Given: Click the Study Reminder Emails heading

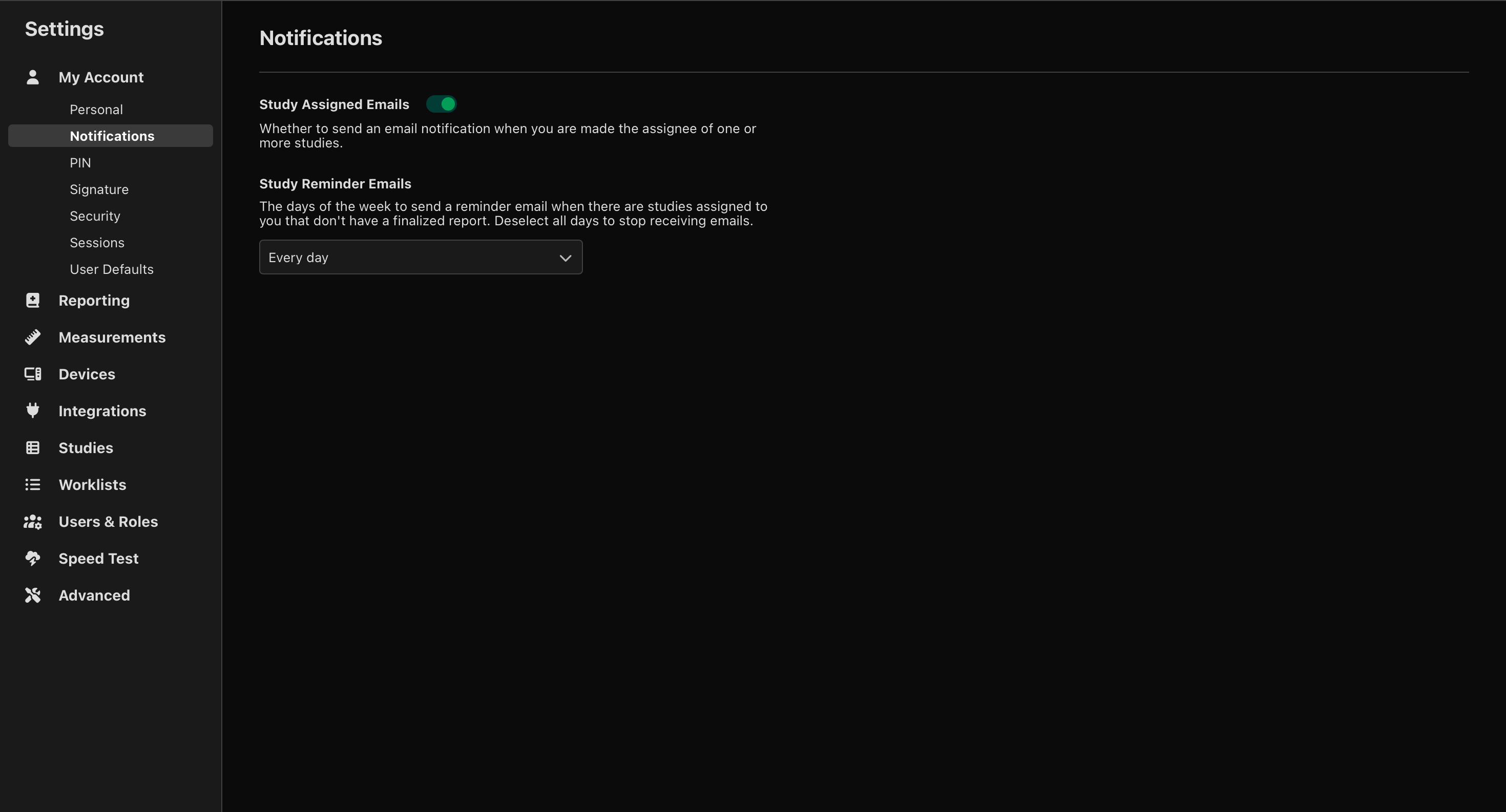Looking at the screenshot, I should click(x=336, y=183).
